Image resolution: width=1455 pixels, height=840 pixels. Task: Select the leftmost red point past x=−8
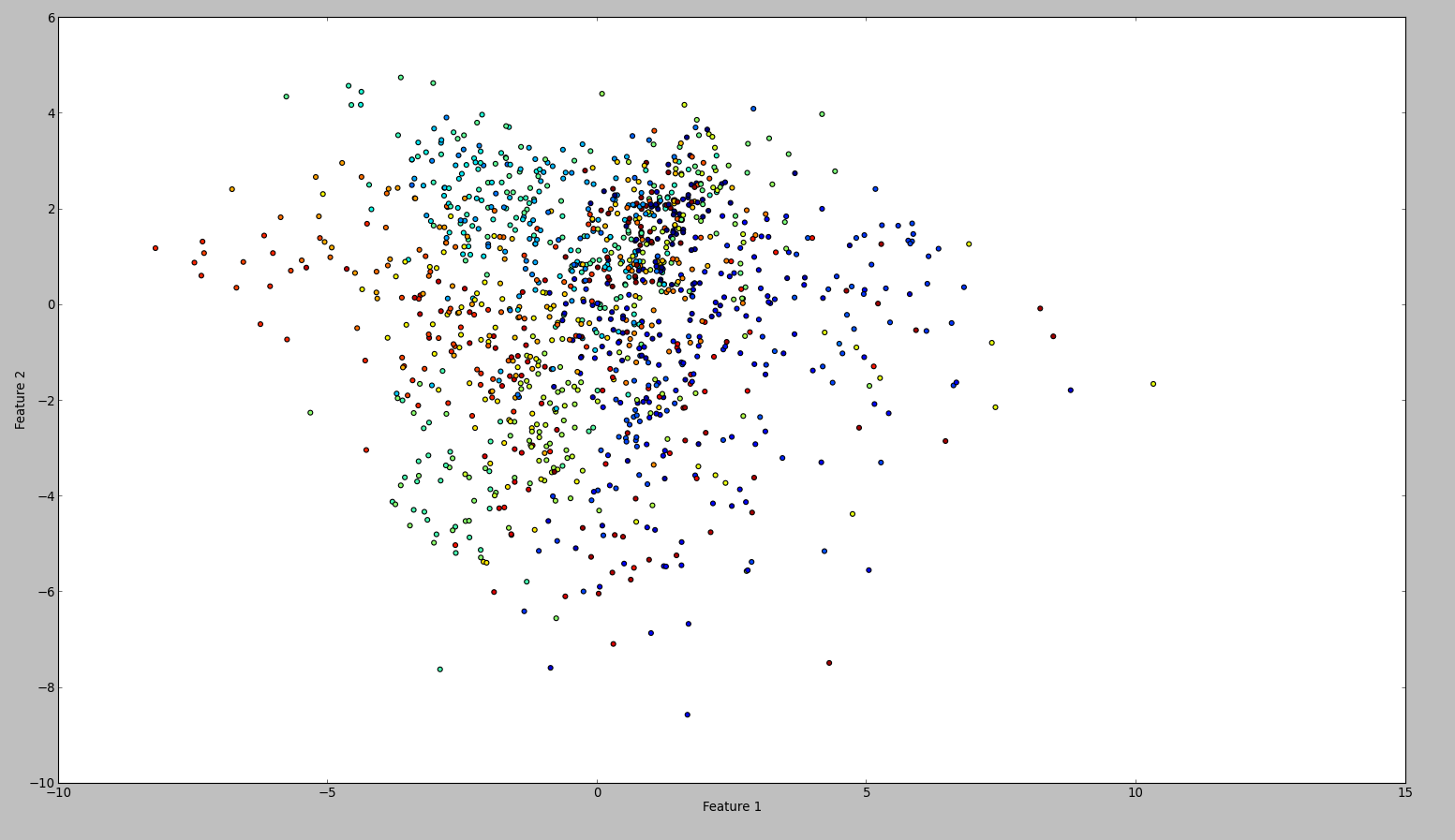[x=156, y=248]
